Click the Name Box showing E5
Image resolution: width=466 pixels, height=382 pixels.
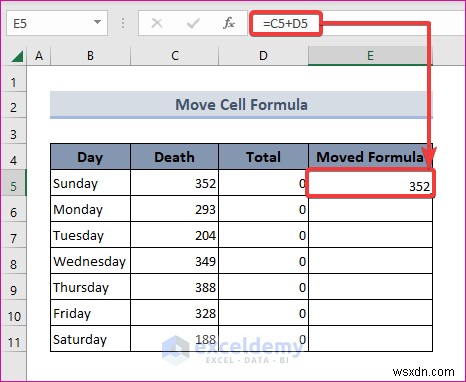pos(57,23)
